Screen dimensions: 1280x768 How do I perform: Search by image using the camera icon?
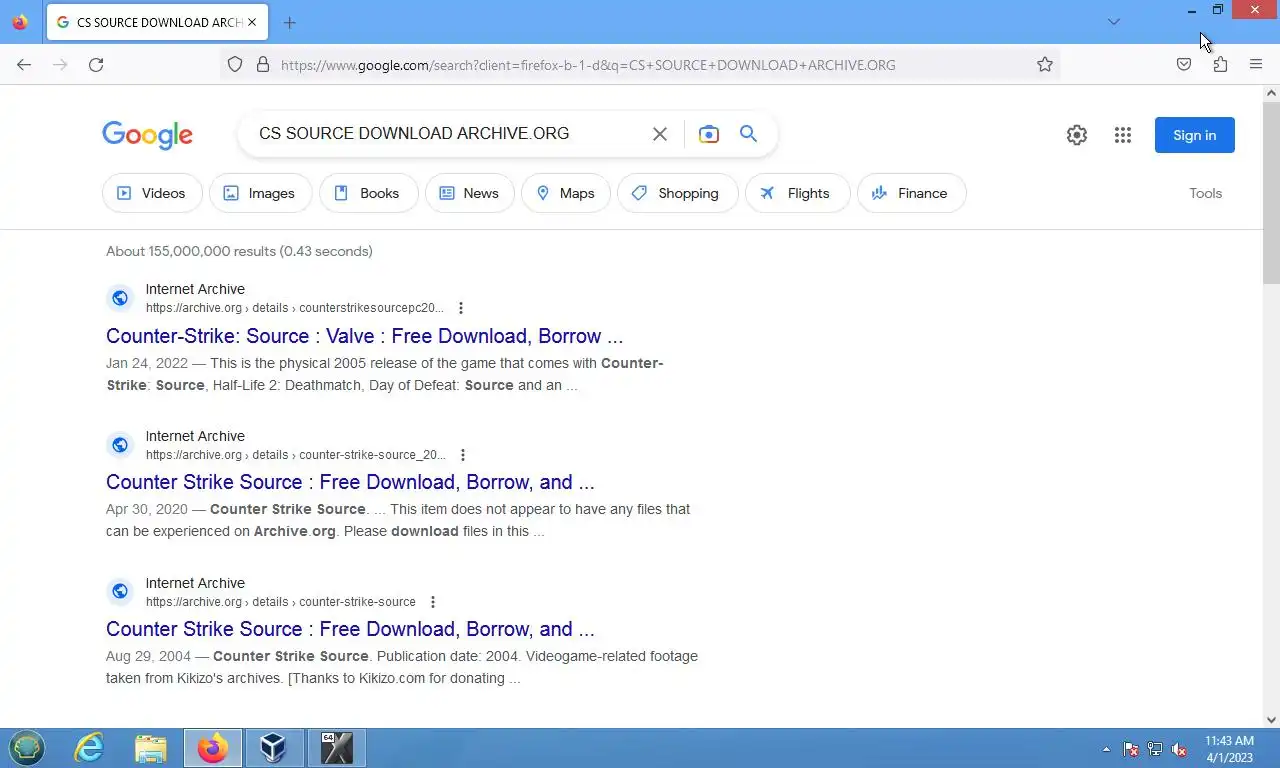[709, 134]
